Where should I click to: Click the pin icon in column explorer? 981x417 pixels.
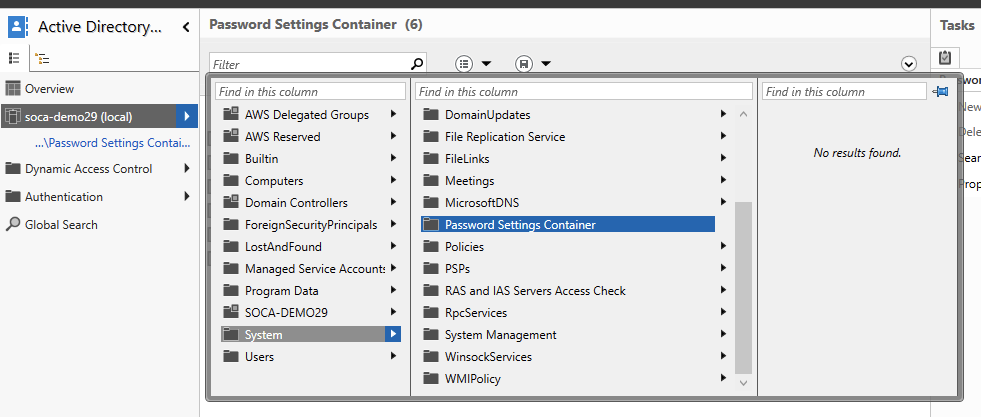pos(940,91)
